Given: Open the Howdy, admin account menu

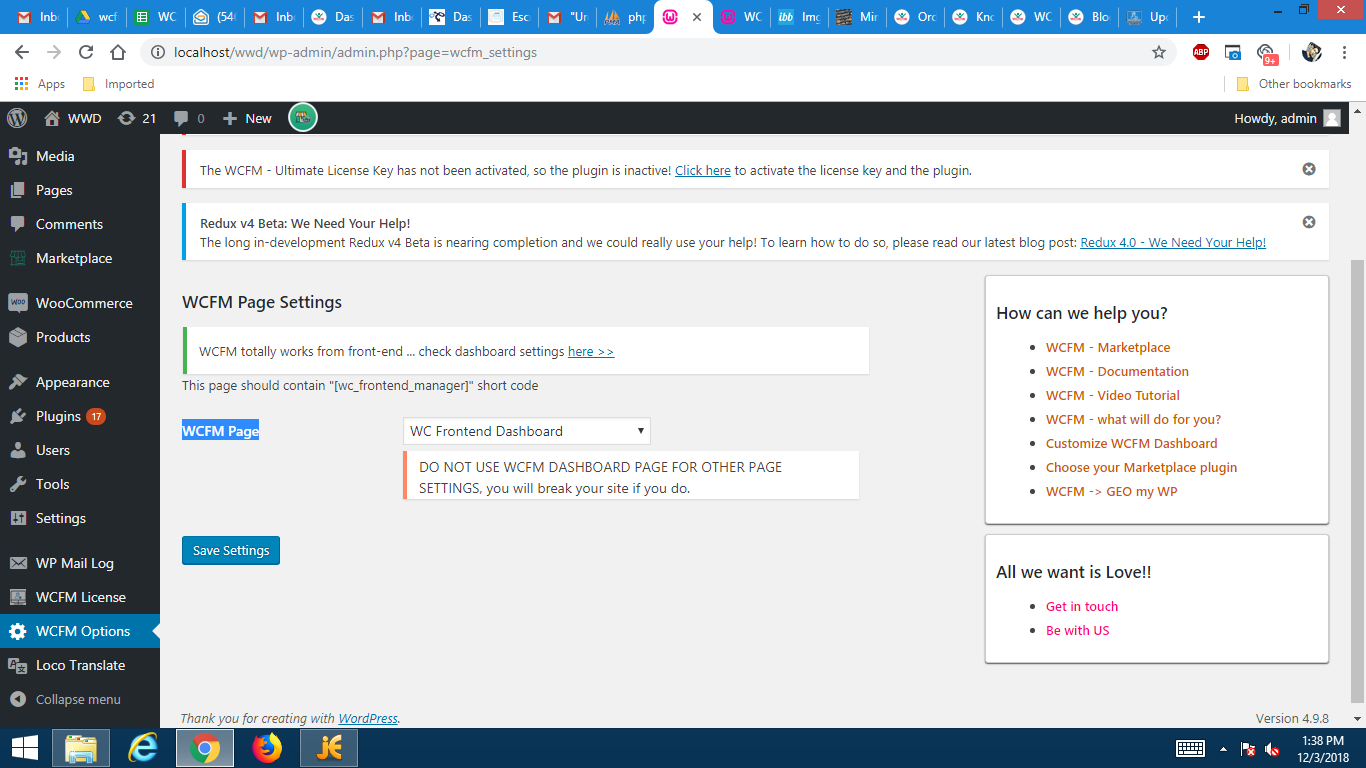Looking at the screenshot, I should click(1287, 118).
